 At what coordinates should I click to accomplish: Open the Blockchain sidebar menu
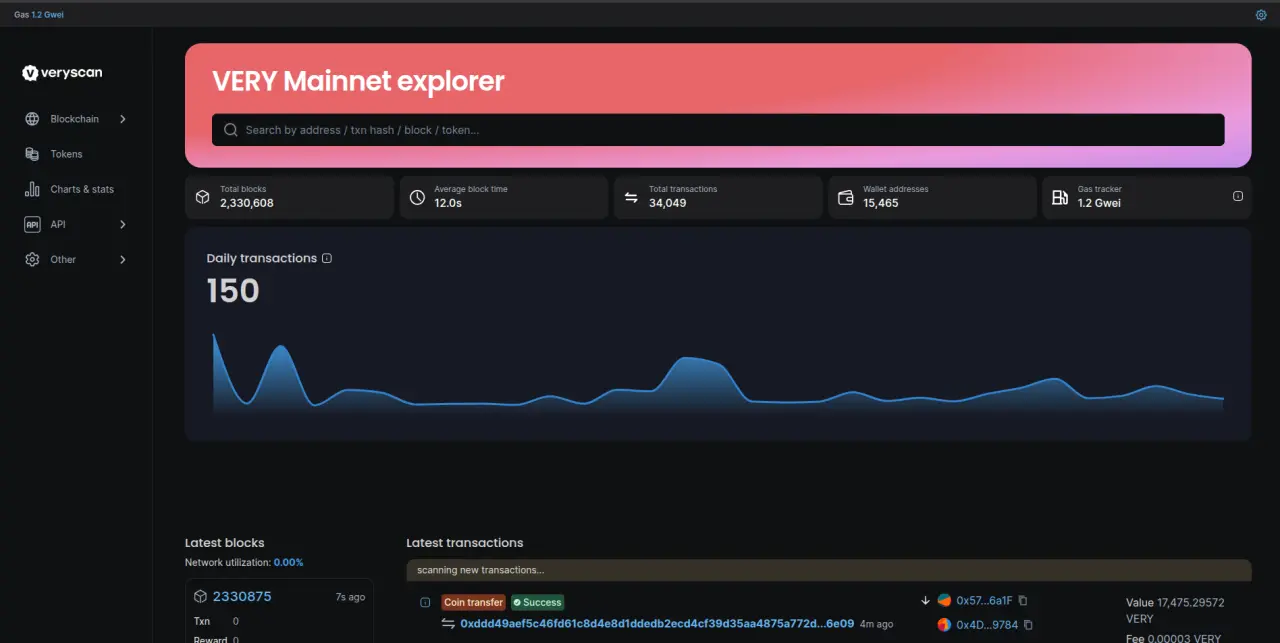tap(76, 119)
